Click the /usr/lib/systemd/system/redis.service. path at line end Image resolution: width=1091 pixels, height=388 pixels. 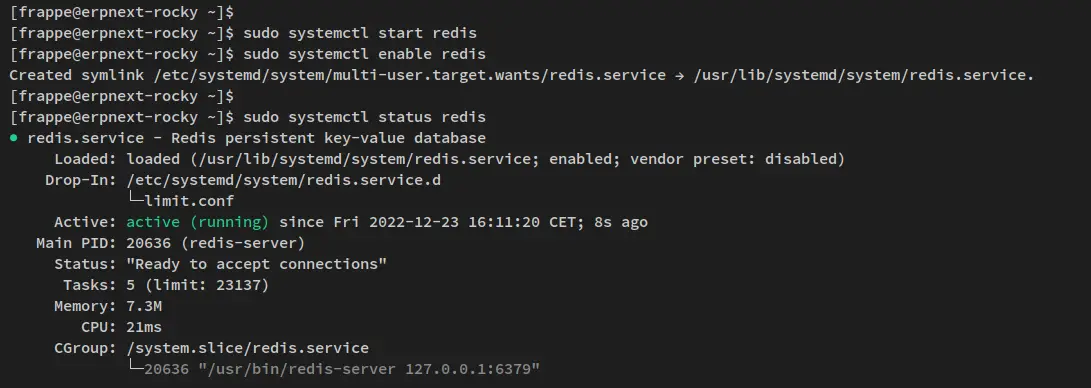click(x=864, y=75)
